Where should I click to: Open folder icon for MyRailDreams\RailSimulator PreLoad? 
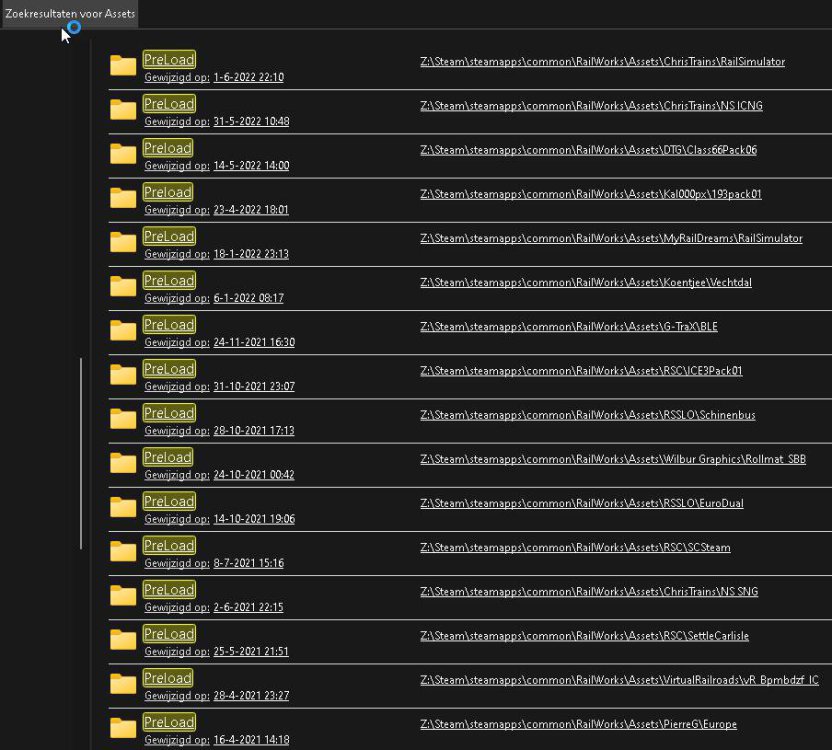(x=123, y=242)
